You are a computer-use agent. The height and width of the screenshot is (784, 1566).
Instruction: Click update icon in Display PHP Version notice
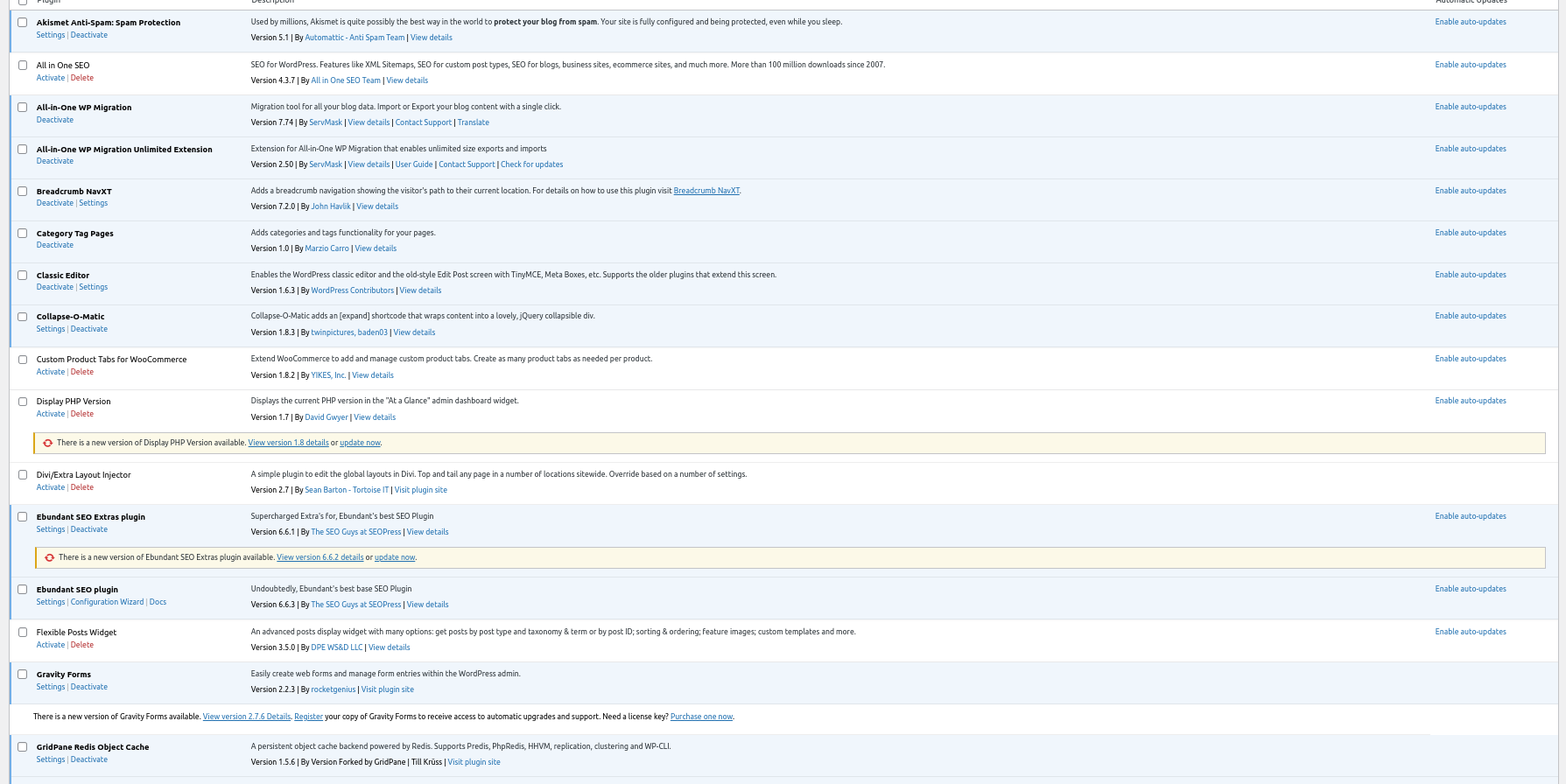47,443
